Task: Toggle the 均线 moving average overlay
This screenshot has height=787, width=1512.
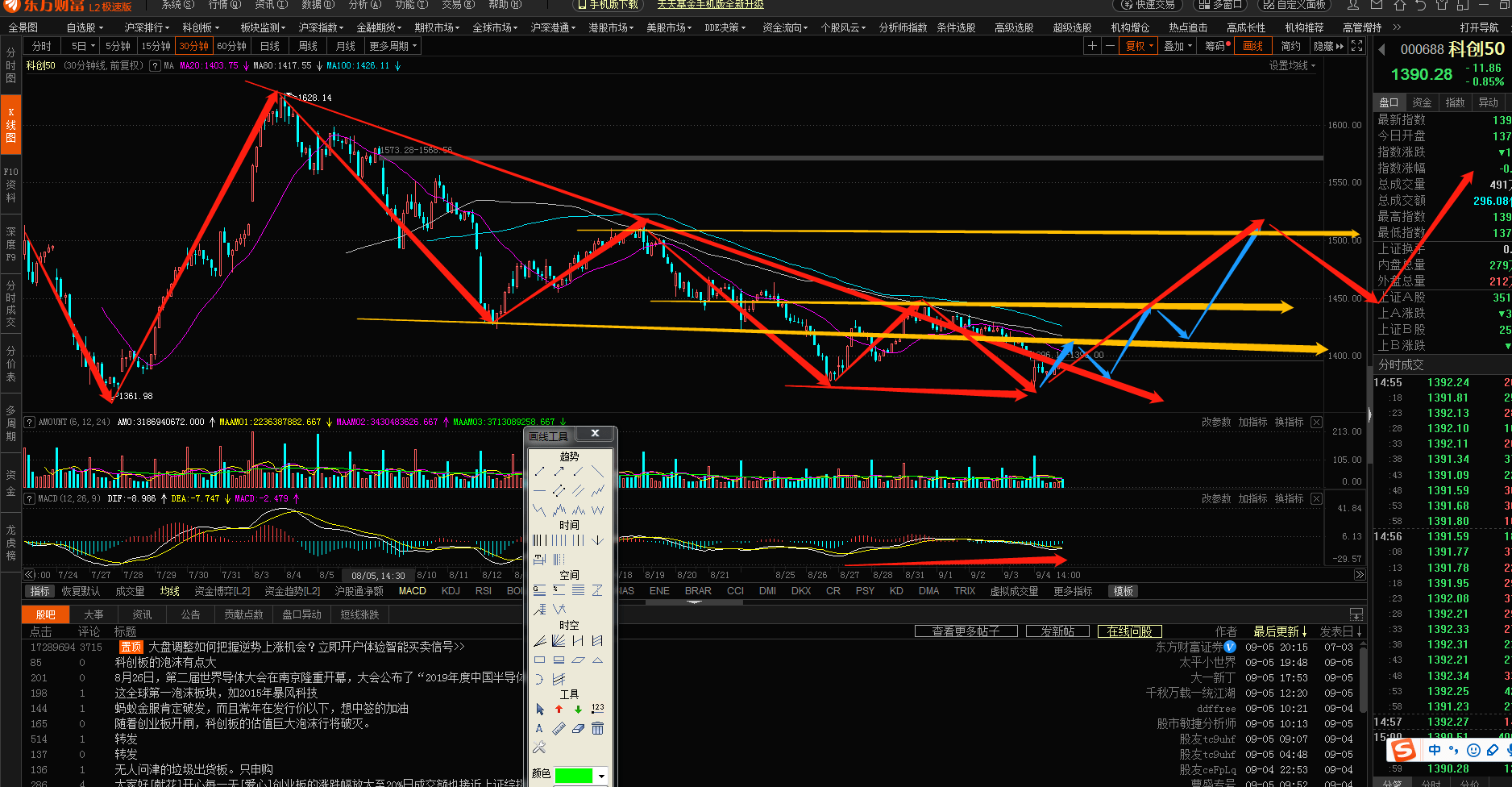Action: pyautogui.click(x=170, y=591)
